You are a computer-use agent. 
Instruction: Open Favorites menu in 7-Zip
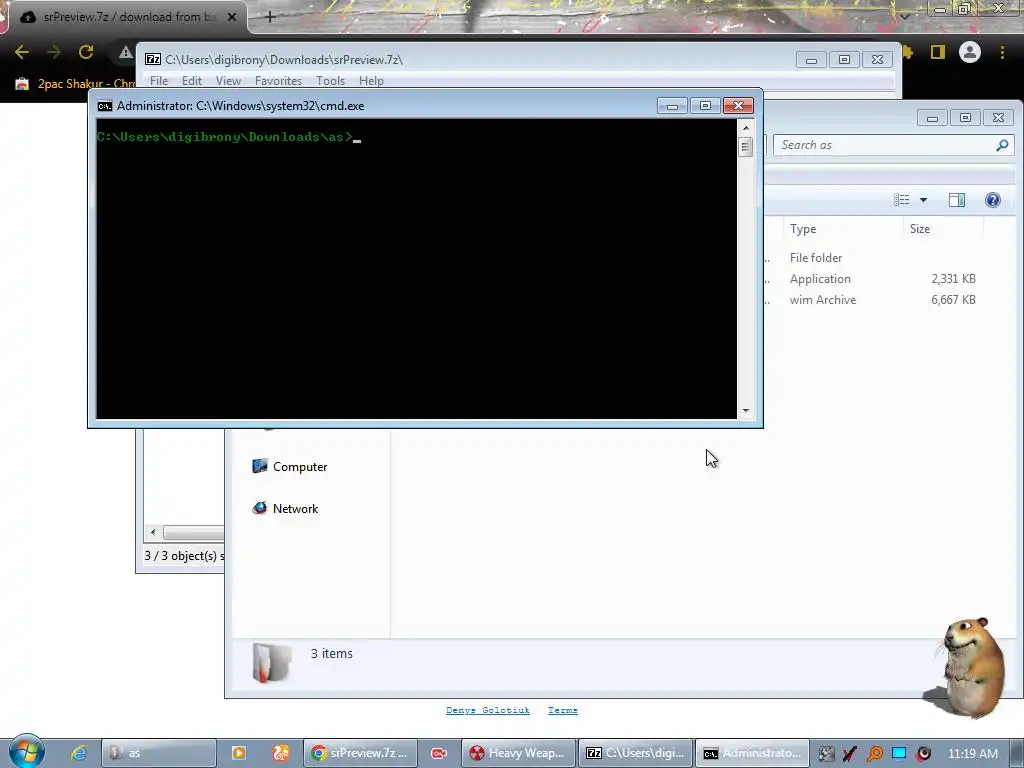click(x=278, y=80)
